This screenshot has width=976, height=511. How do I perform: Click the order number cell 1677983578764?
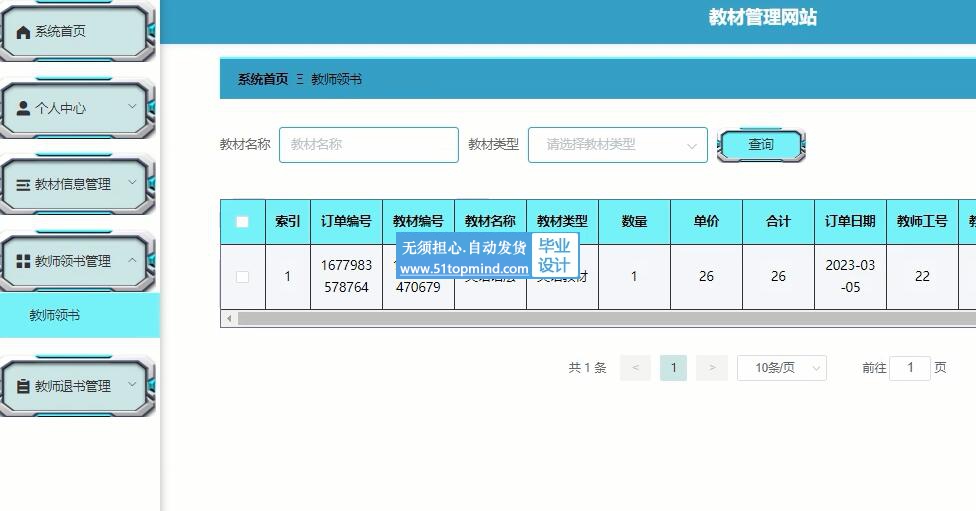pos(346,276)
